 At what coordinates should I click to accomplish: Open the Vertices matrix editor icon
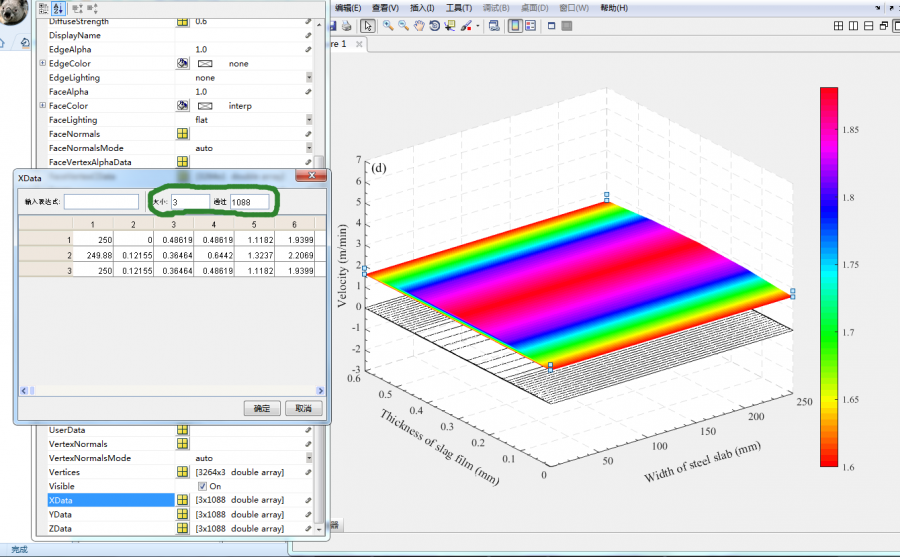[x=183, y=472]
